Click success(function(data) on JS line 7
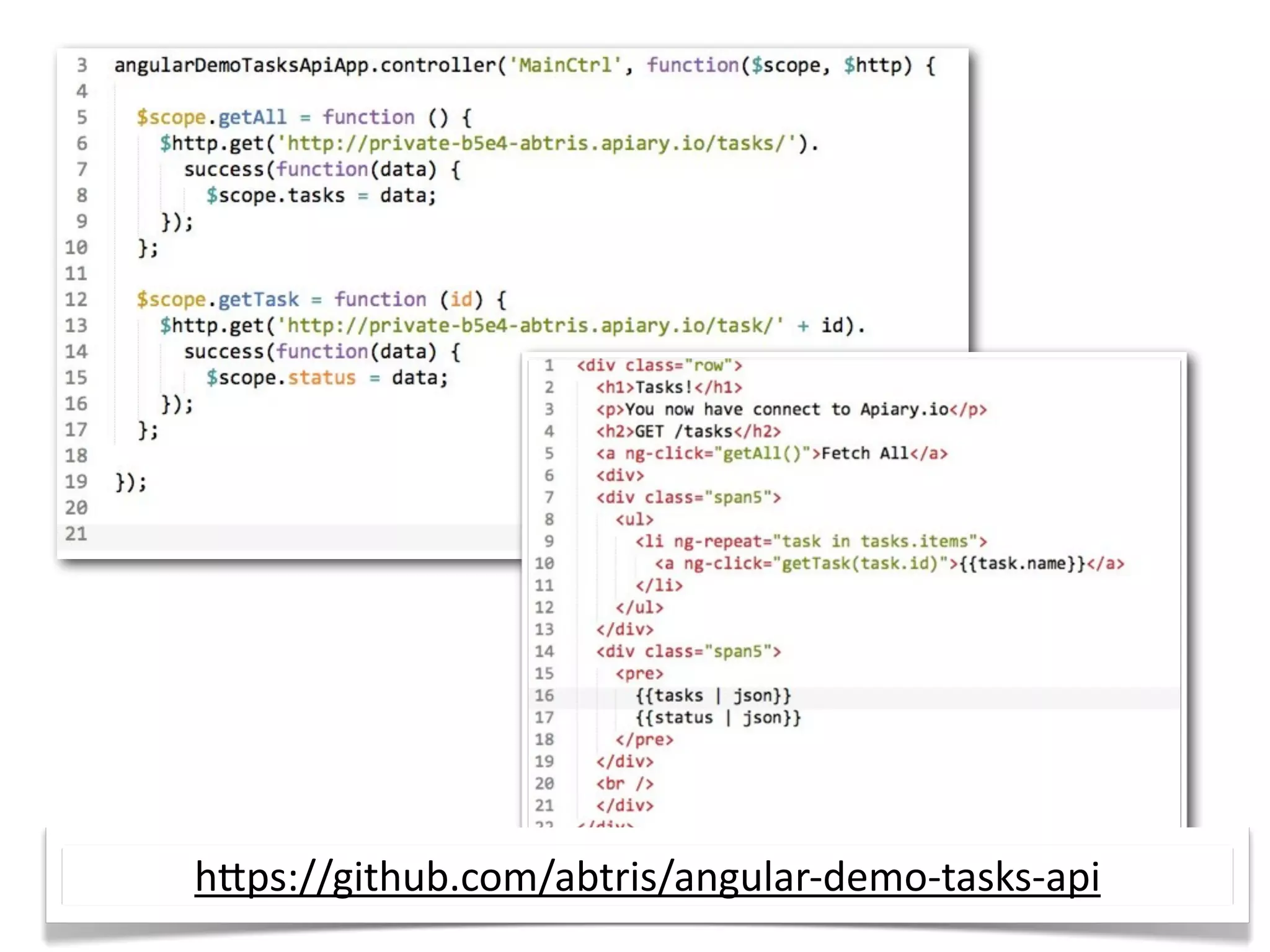1270x952 pixels. point(322,169)
